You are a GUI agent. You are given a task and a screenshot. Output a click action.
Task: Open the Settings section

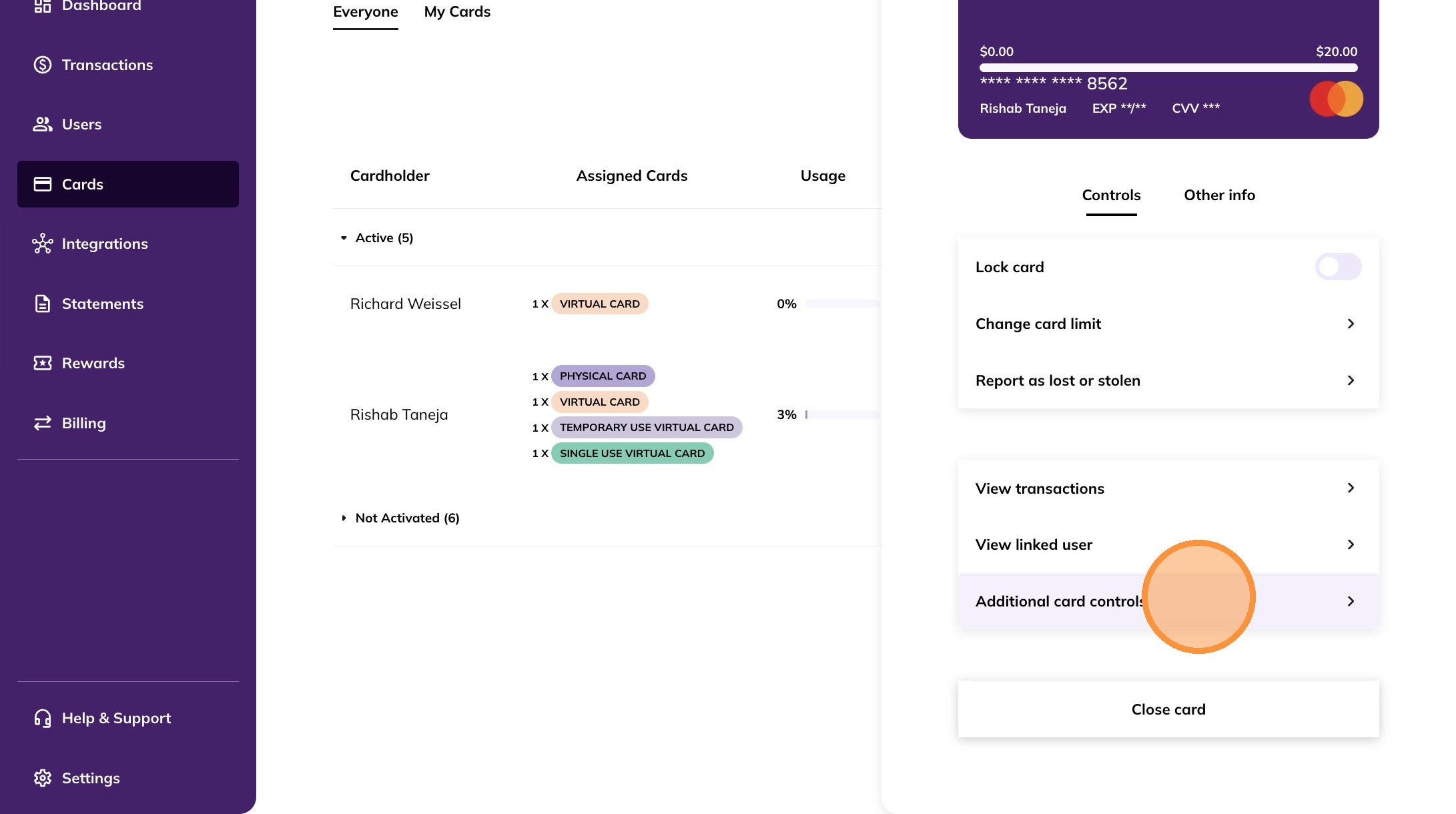90,778
